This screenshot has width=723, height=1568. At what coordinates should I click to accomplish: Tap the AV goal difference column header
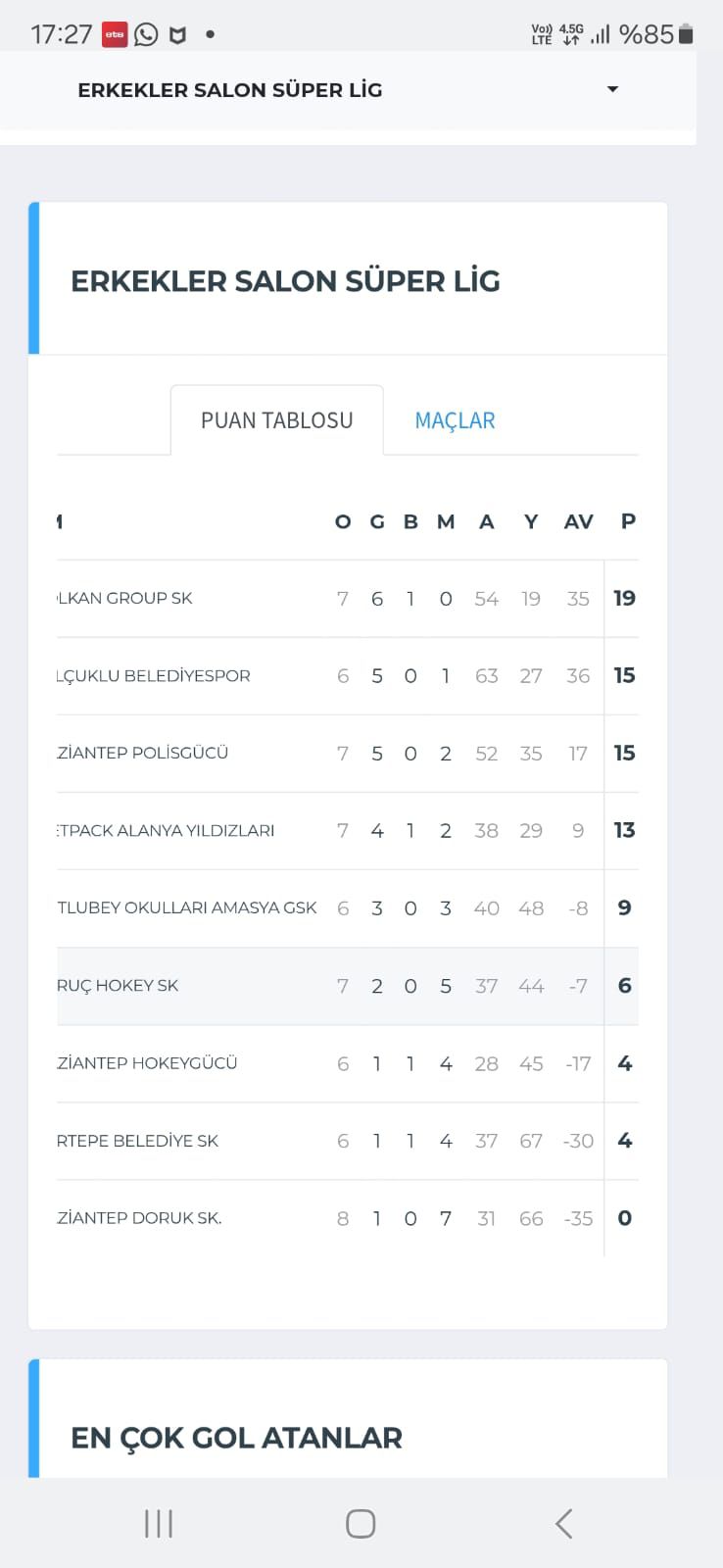coord(578,521)
